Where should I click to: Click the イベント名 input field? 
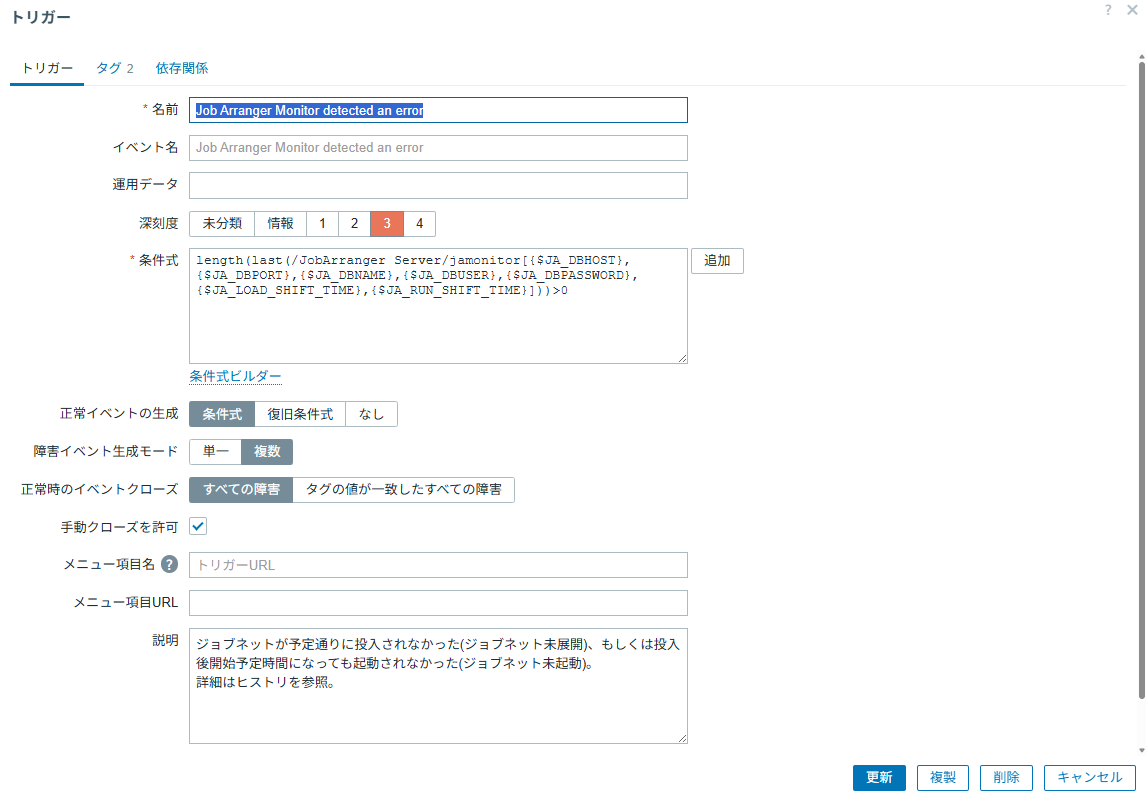click(x=439, y=148)
